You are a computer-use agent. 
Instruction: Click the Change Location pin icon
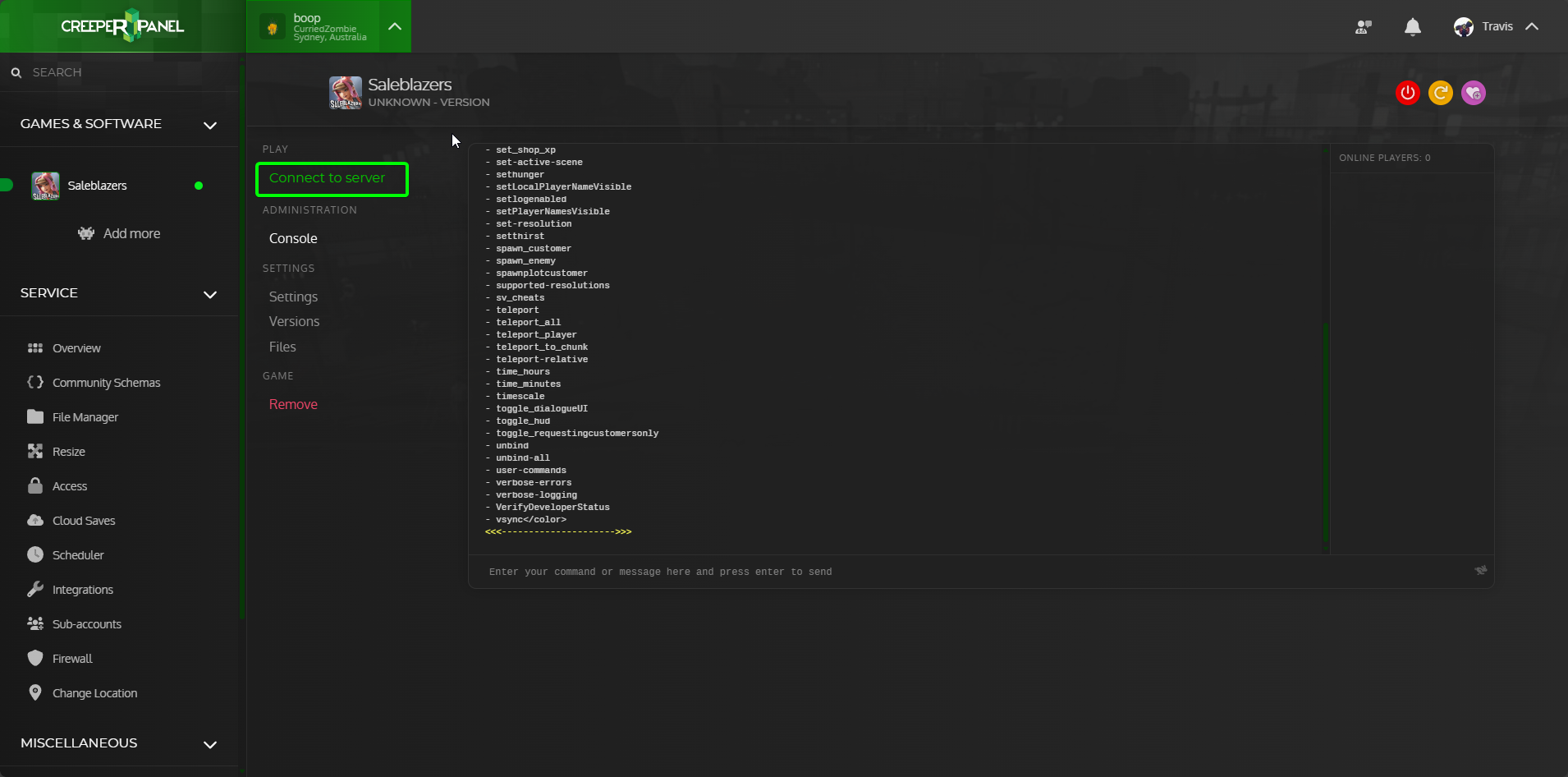click(35, 692)
